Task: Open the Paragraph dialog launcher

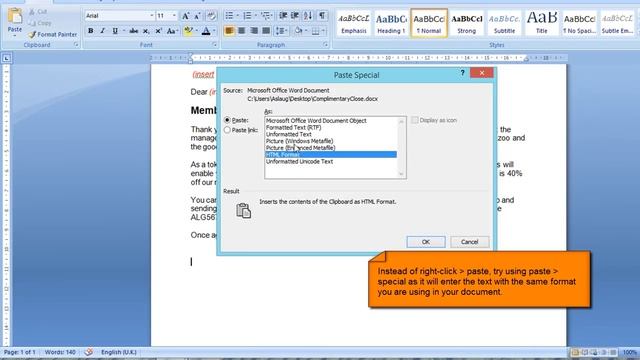Action: (326, 45)
